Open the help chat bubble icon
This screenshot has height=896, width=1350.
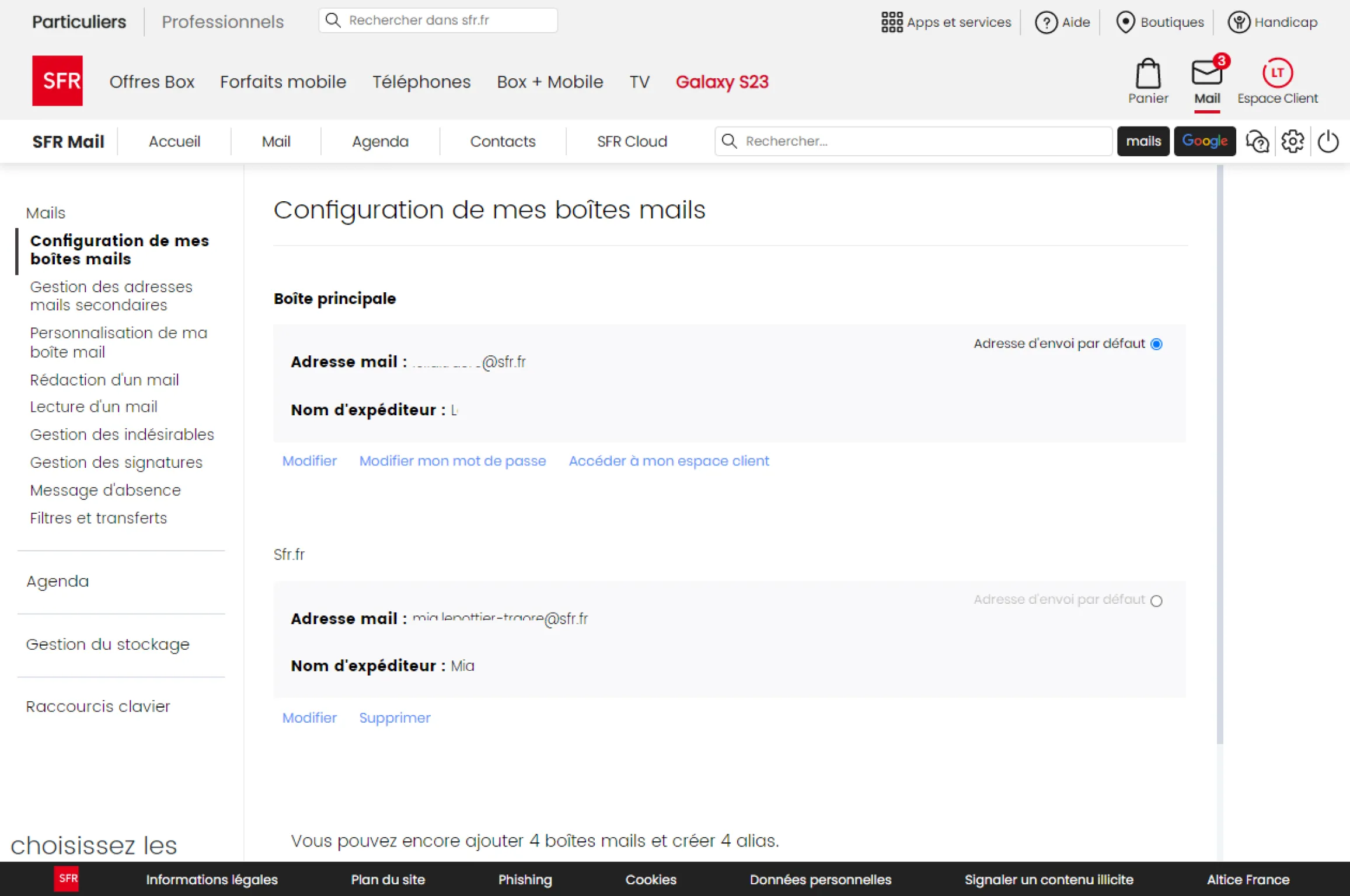pyautogui.click(x=1257, y=141)
